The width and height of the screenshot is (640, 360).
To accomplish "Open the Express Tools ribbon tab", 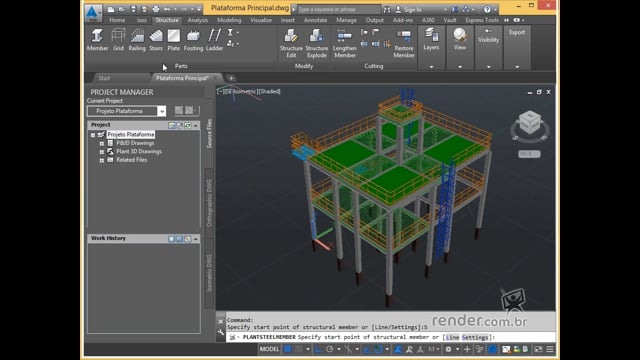I will [482, 20].
